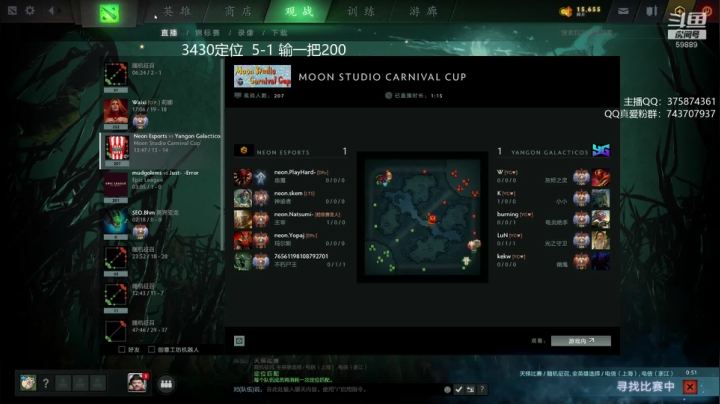Click the chat checkmark icon

pos(459,389)
